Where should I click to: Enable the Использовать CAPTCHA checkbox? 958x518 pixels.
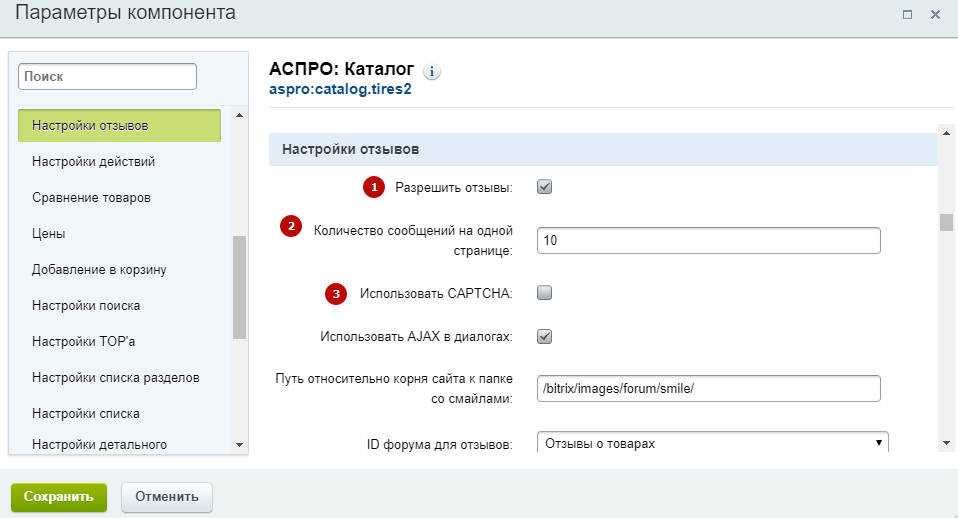click(x=544, y=293)
